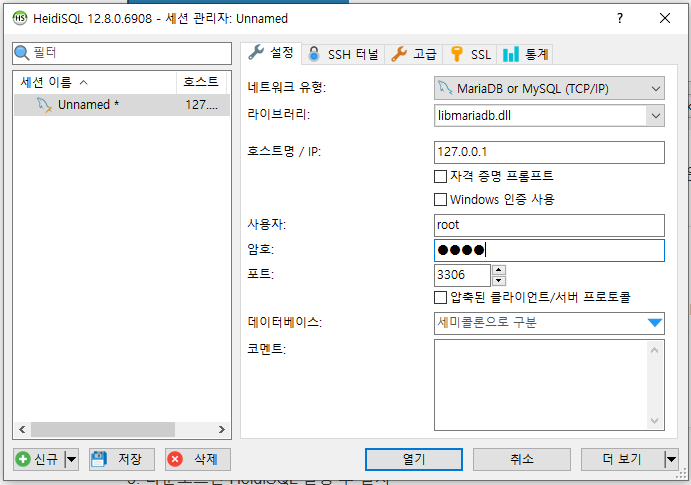The image size is (691, 485).
Task: Click the dolphin icon in network type
Action: [x=445, y=88]
